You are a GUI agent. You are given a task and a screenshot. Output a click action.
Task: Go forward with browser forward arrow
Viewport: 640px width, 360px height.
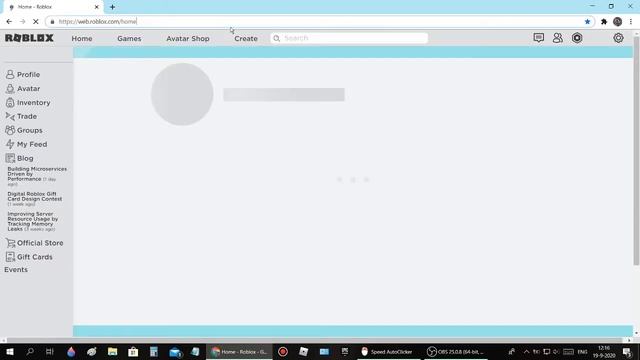click(22, 22)
